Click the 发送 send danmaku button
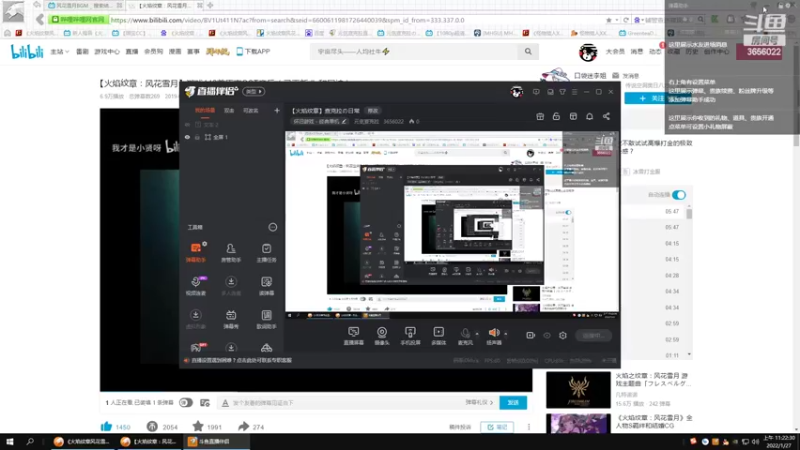The height and width of the screenshot is (450, 800). pos(513,403)
